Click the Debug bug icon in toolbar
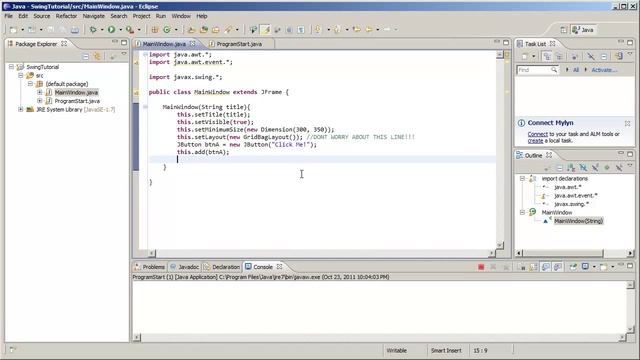The image size is (640, 360). tap(93, 29)
